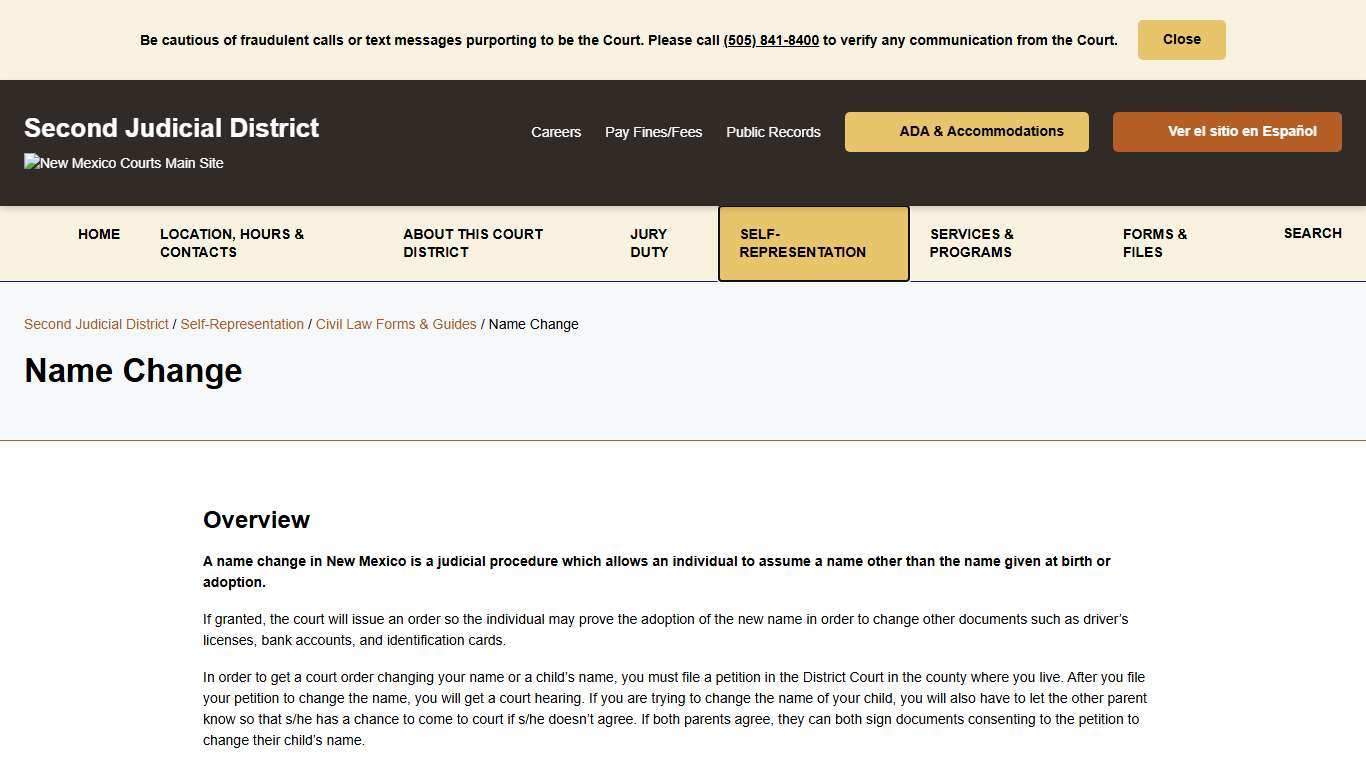Image resolution: width=1366 pixels, height=768 pixels.
Task: Open the Careers page
Action: [556, 132]
